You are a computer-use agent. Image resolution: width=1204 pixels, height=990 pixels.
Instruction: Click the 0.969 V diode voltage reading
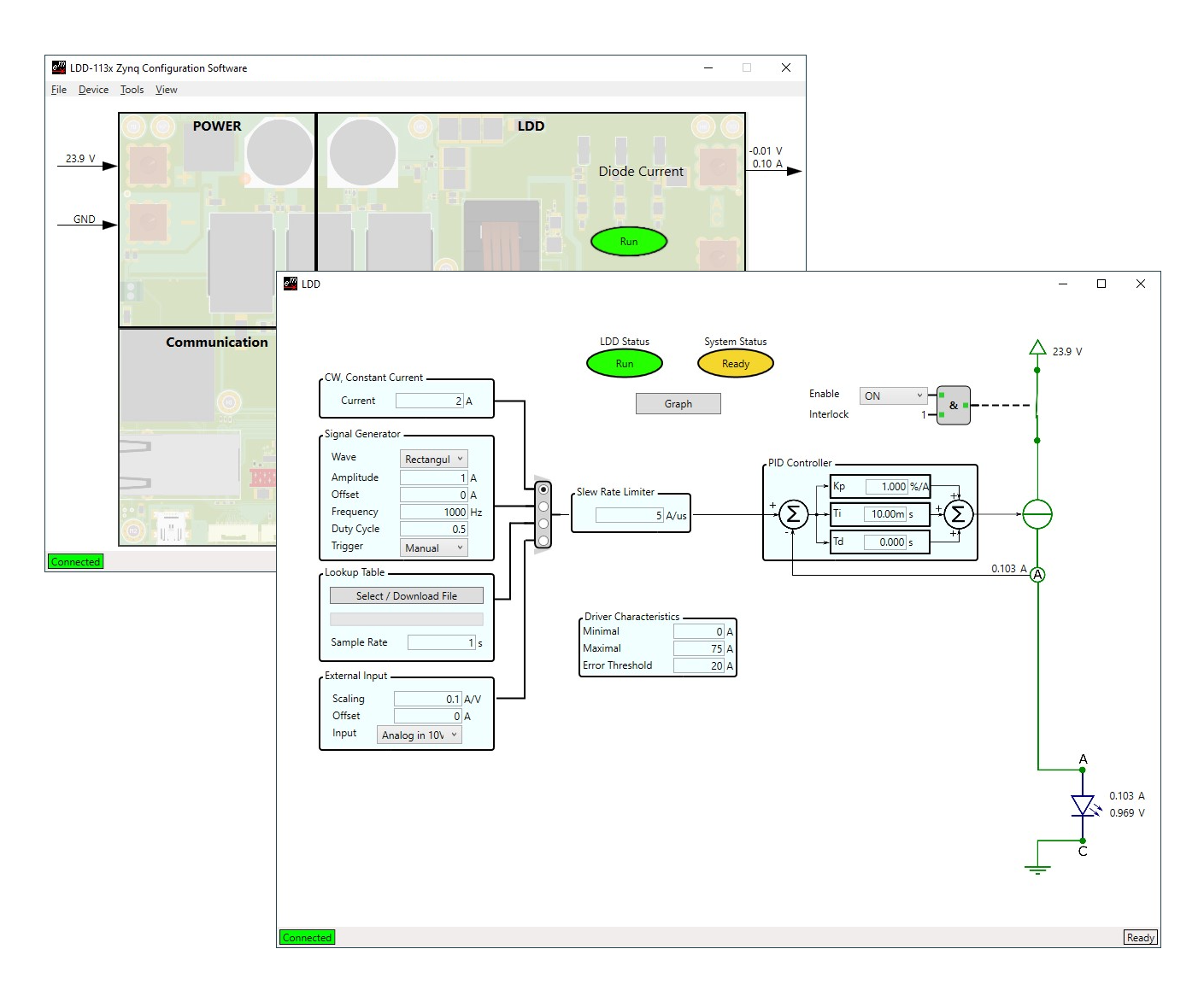pos(1127,812)
